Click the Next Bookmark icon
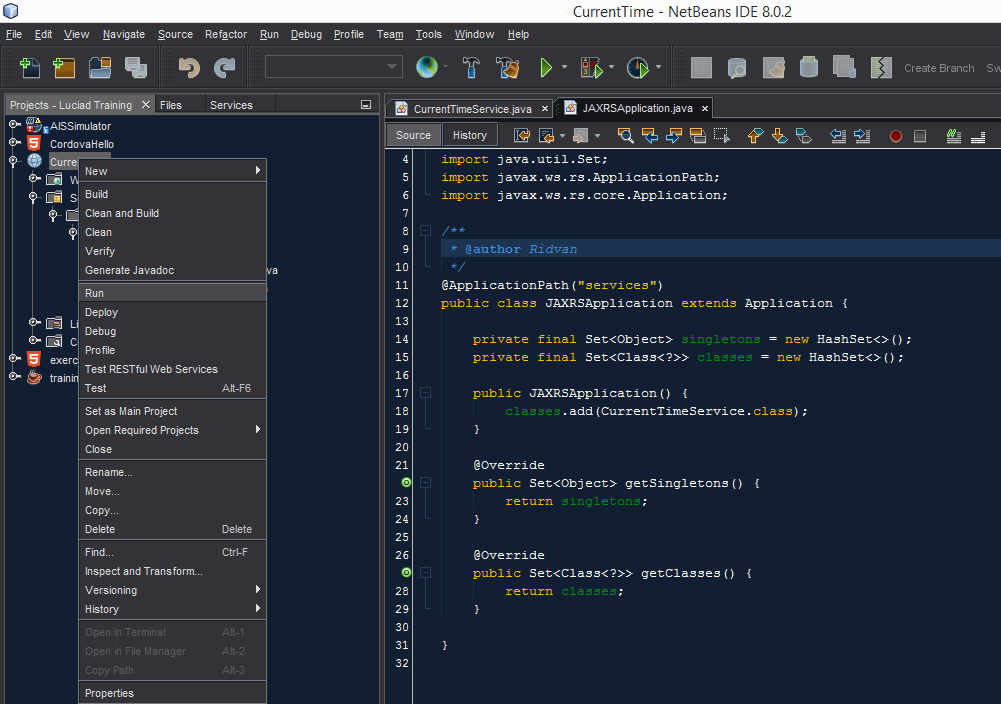This screenshot has width=1001, height=704. point(779,135)
